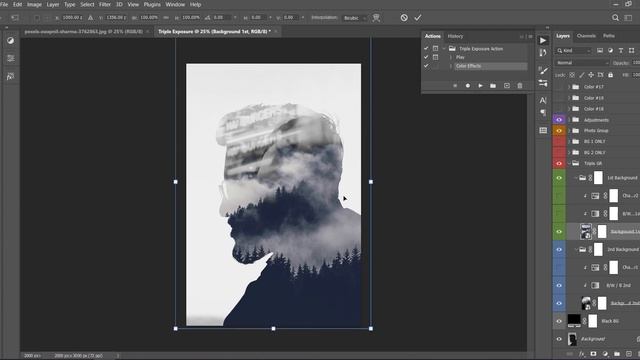Prevent auto-nesting with the artboard lock icon
The image size is (640, 360).
600,75
